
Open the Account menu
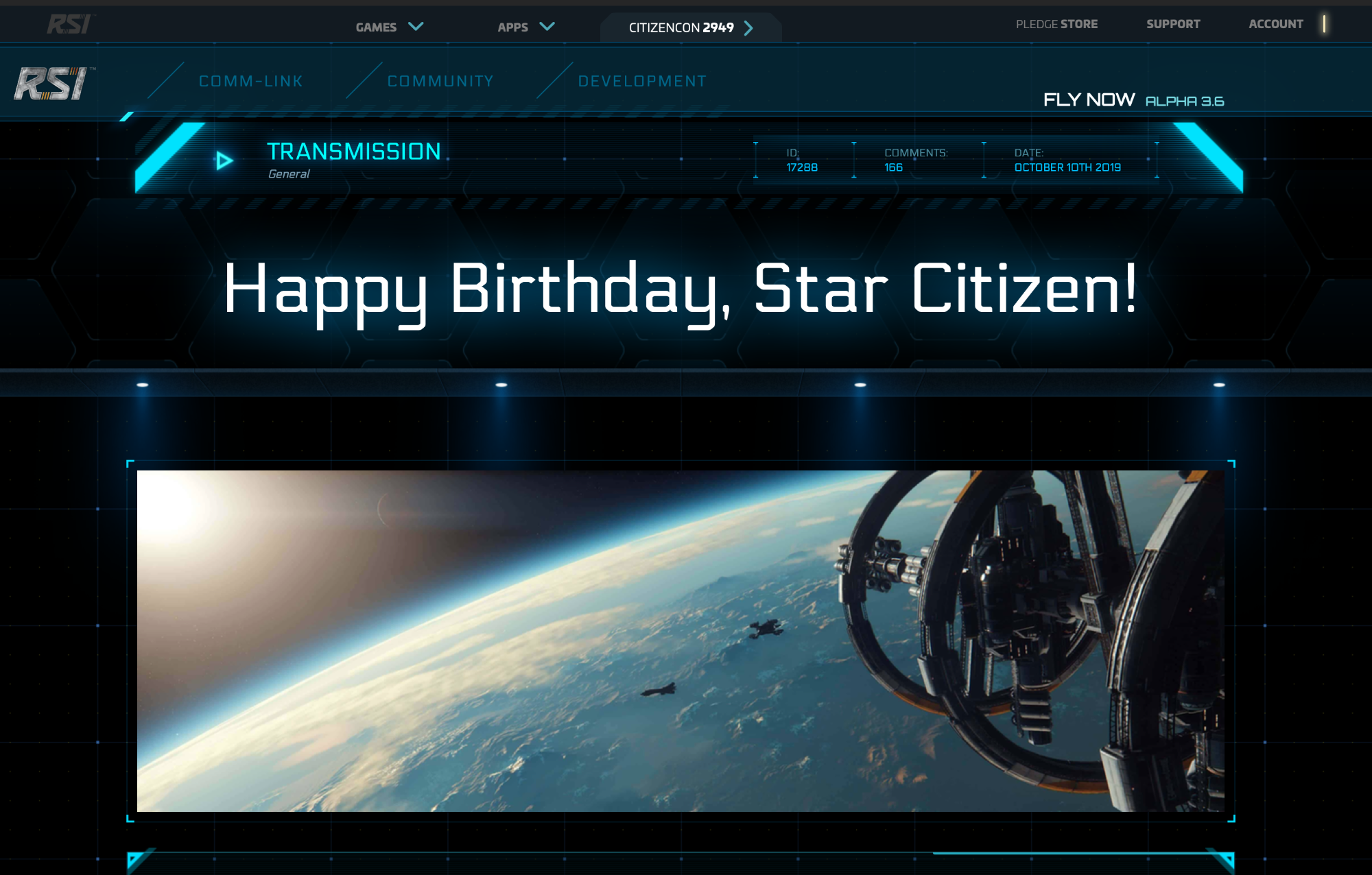pos(1275,24)
